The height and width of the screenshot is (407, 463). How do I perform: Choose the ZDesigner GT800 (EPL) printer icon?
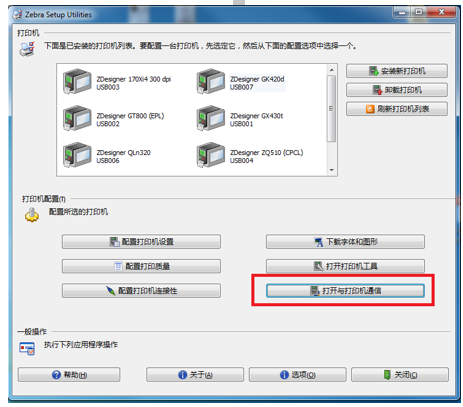point(77,118)
